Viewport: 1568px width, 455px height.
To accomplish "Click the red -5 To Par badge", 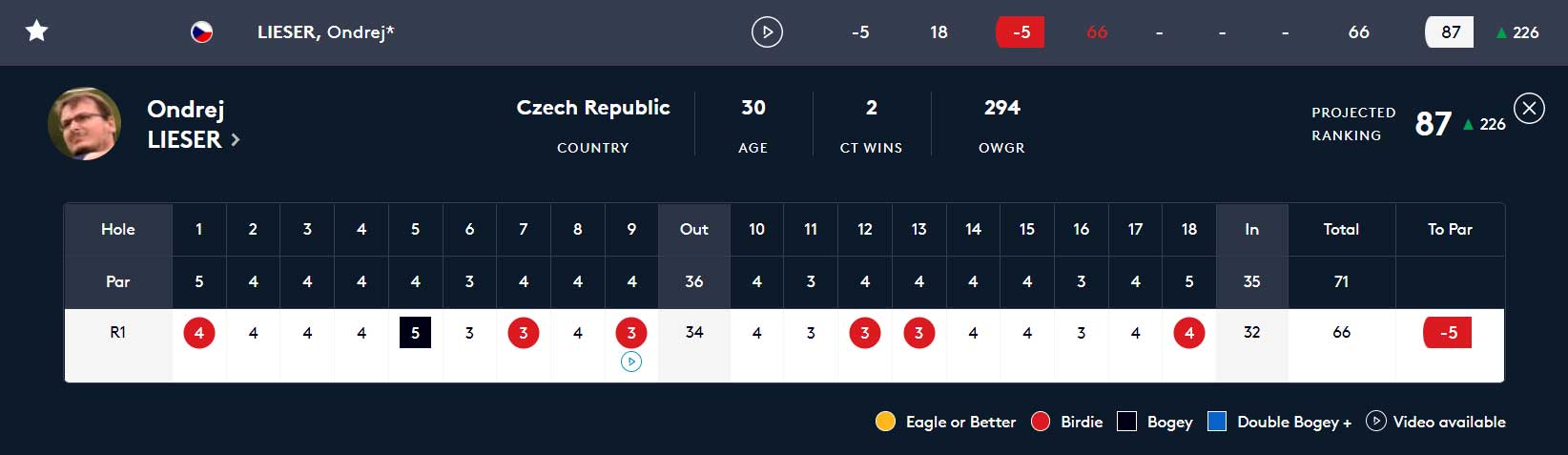I will point(1448,333).
